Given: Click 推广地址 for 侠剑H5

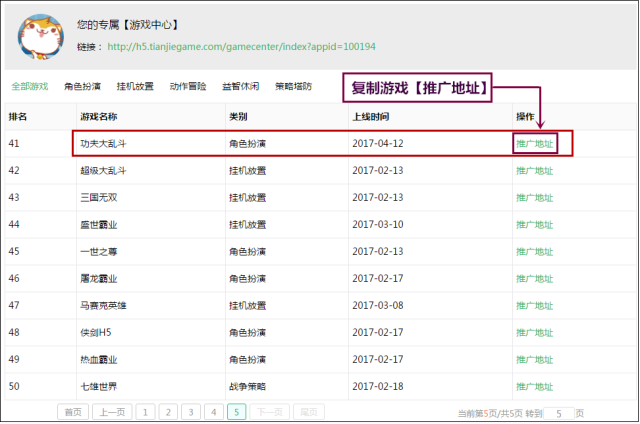Looking at the screenshot, I should tap(535, 333).
